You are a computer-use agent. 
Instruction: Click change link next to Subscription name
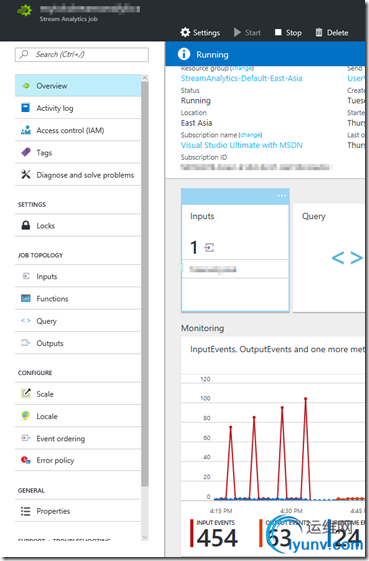point(251,135)
